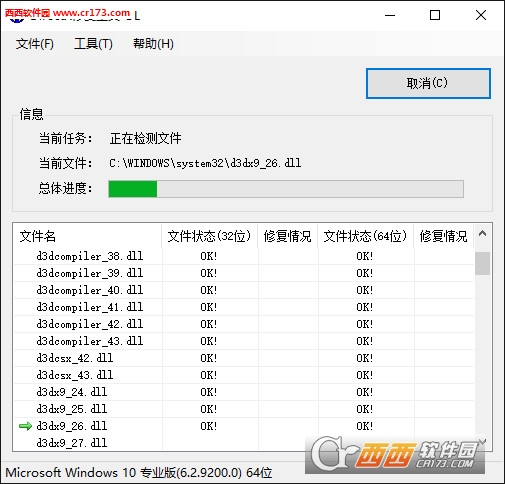Maximize the window
505x484 pixels.
click(435, 15)
